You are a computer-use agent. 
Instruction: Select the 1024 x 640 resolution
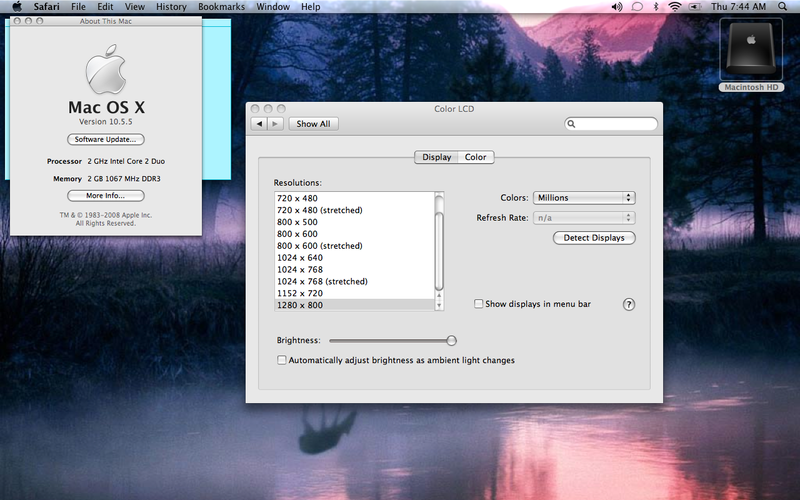click(x=354, y=258)
